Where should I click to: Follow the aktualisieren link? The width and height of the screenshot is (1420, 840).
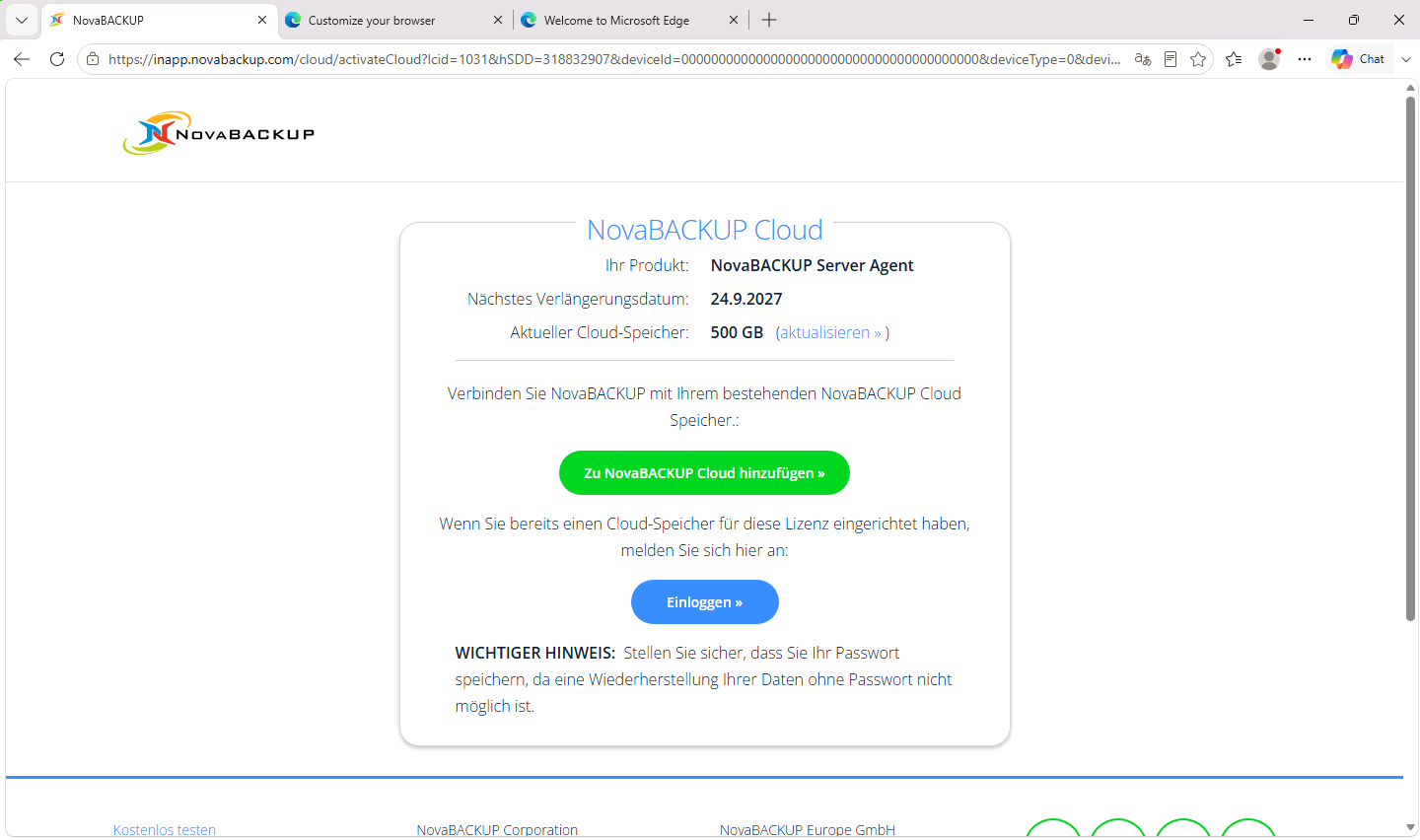830,332
